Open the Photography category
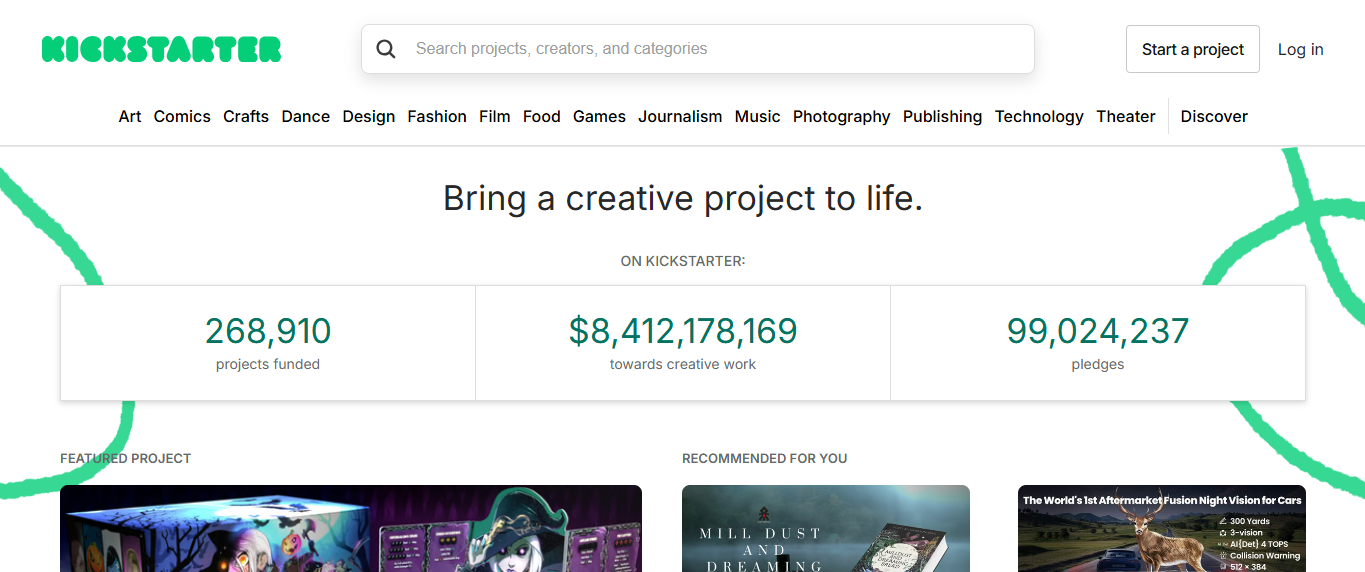The height and width of the screenshot is (572, 1365). 842,116
